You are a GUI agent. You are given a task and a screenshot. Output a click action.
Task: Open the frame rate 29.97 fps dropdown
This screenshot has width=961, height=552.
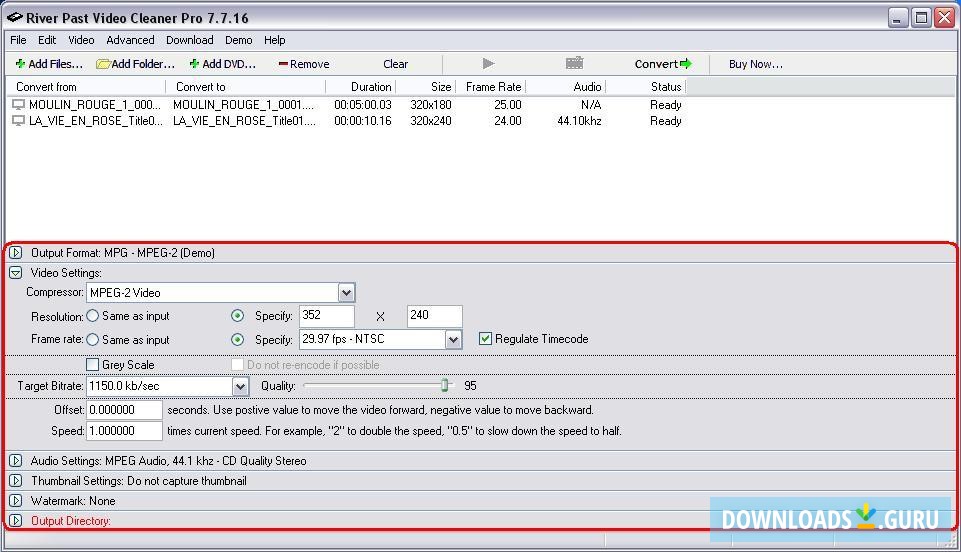coord(453,339)
